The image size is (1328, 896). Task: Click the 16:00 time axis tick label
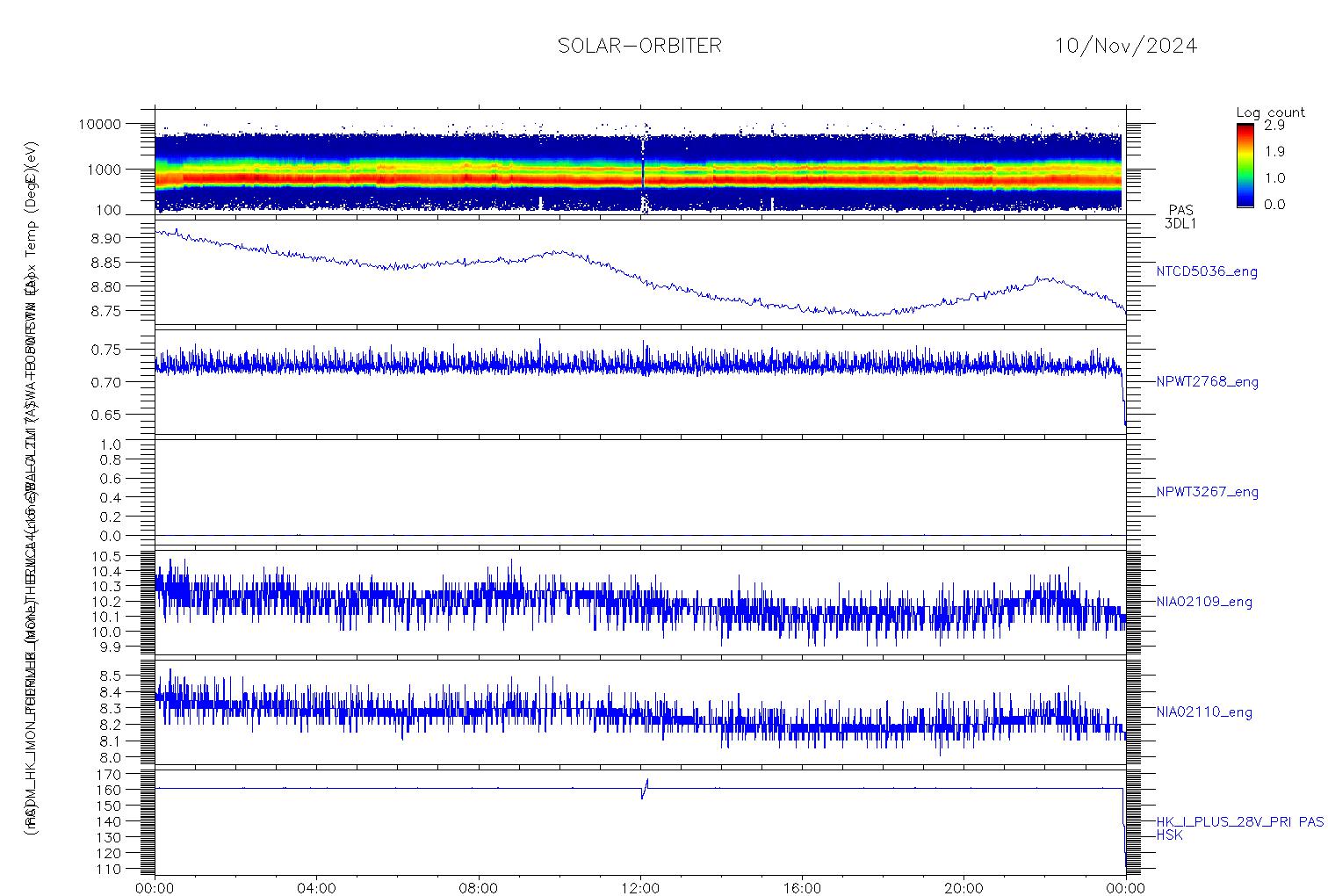coord(802,888)
